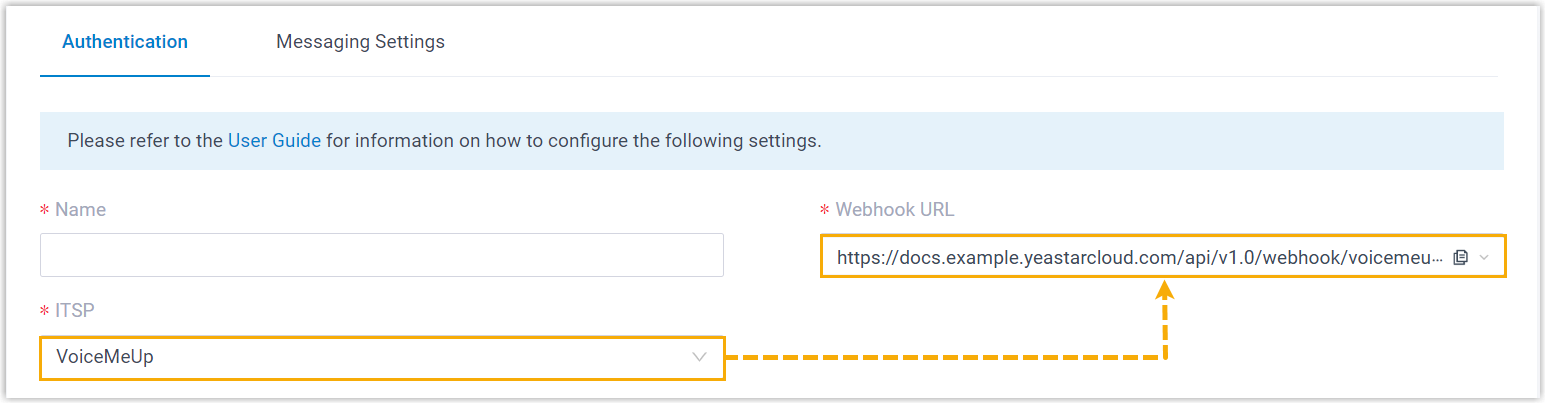
Task: Expand the Webhook URL dropdown chevron
Action: (x=1484, y=257)
